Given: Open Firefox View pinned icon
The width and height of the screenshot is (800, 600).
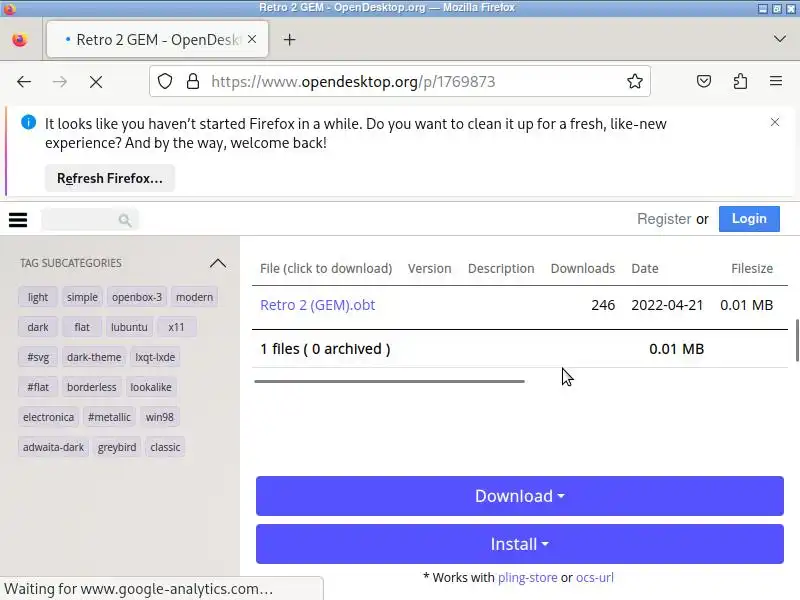Looking at the screenshot, I should (20, 40).
